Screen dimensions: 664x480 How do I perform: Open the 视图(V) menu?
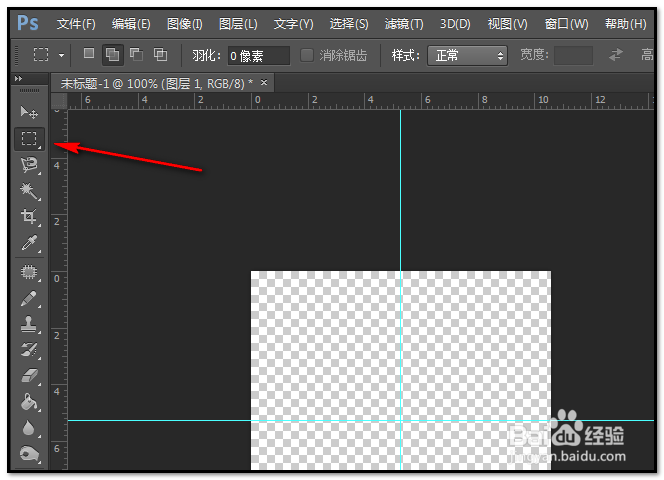click(x=507, y=24)
